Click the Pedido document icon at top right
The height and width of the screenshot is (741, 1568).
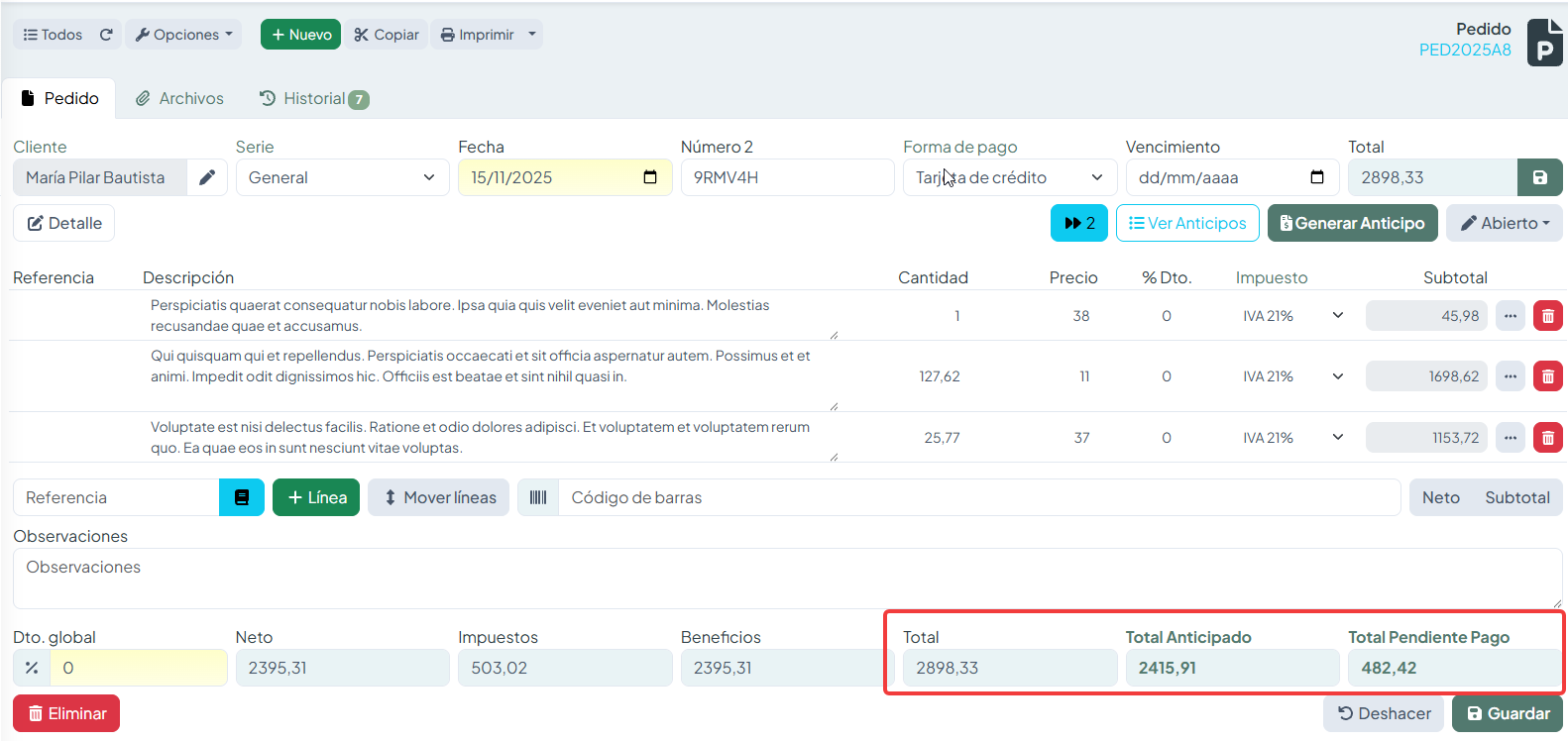(1544, 43)
